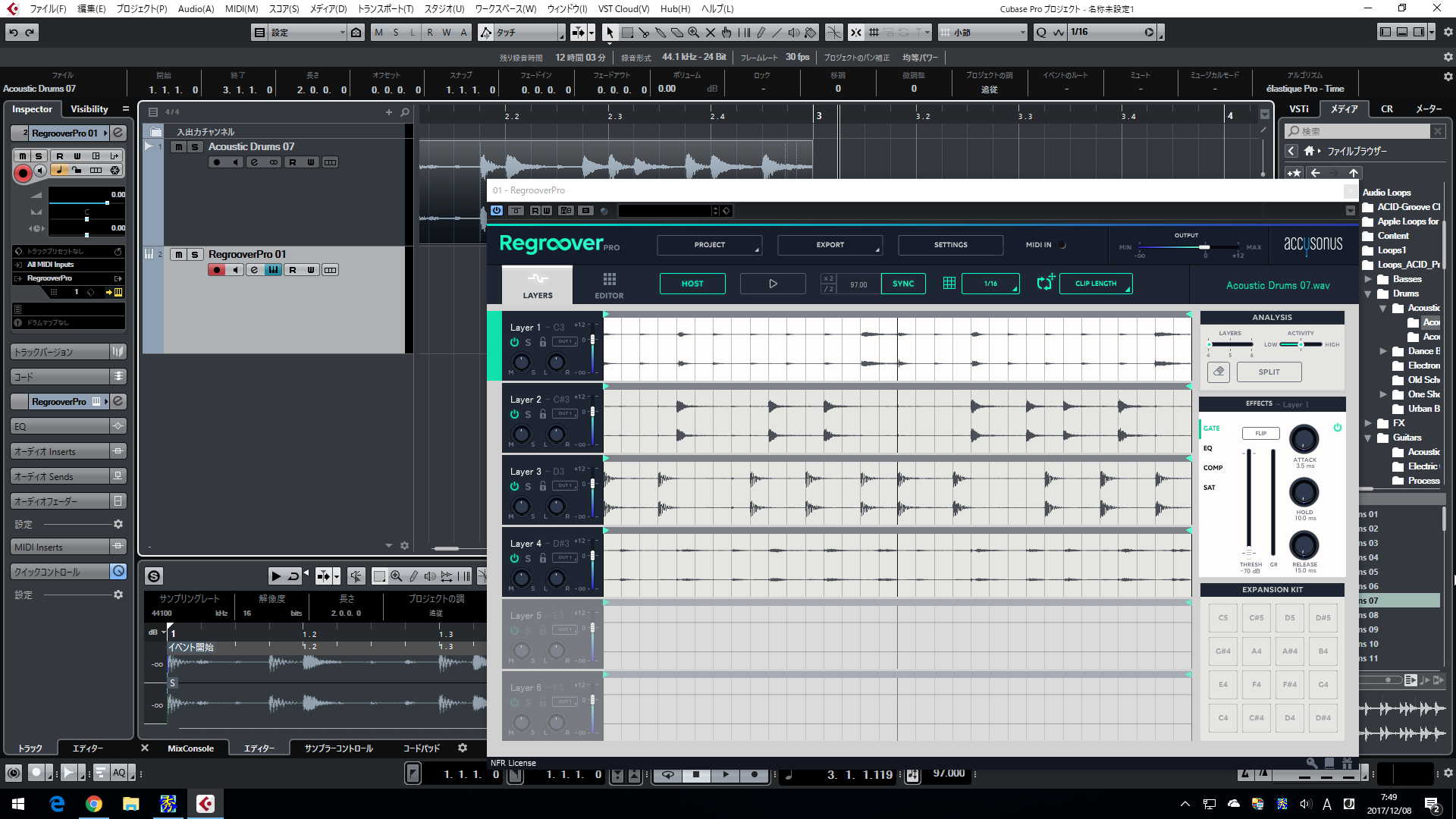This screenshot has width=1456, height=819.
Task: Click the transport Stop button at bottom
Action: pos(696,774)
